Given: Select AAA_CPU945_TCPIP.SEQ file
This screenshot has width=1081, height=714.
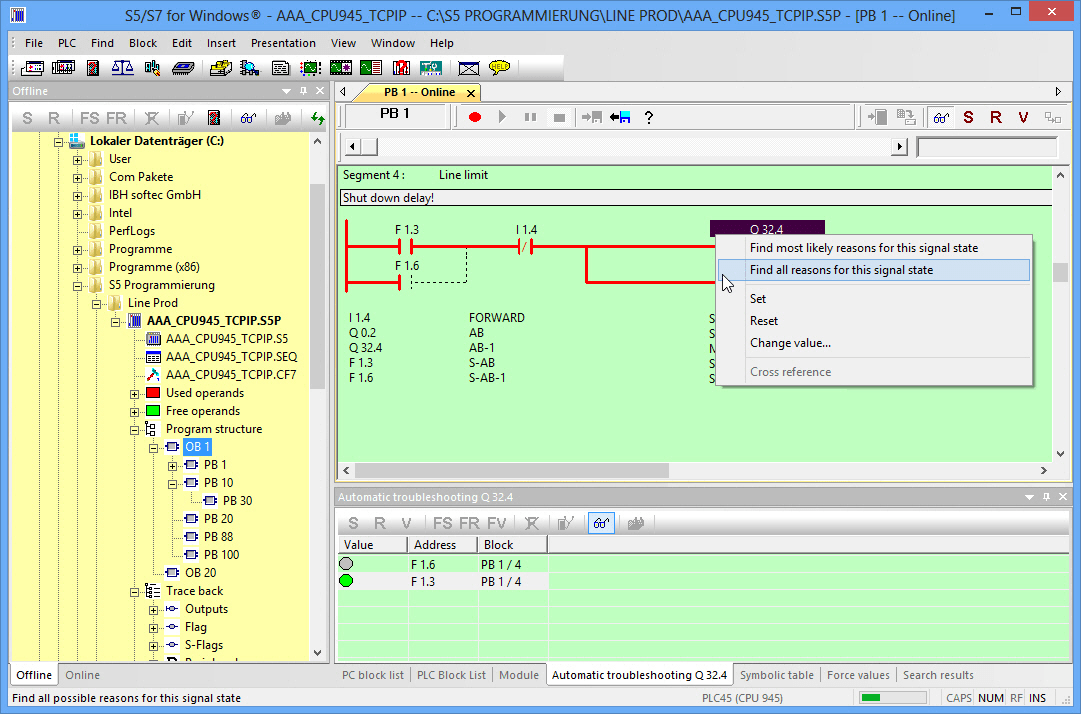Looking at the screenshot, I should [231, 357].
